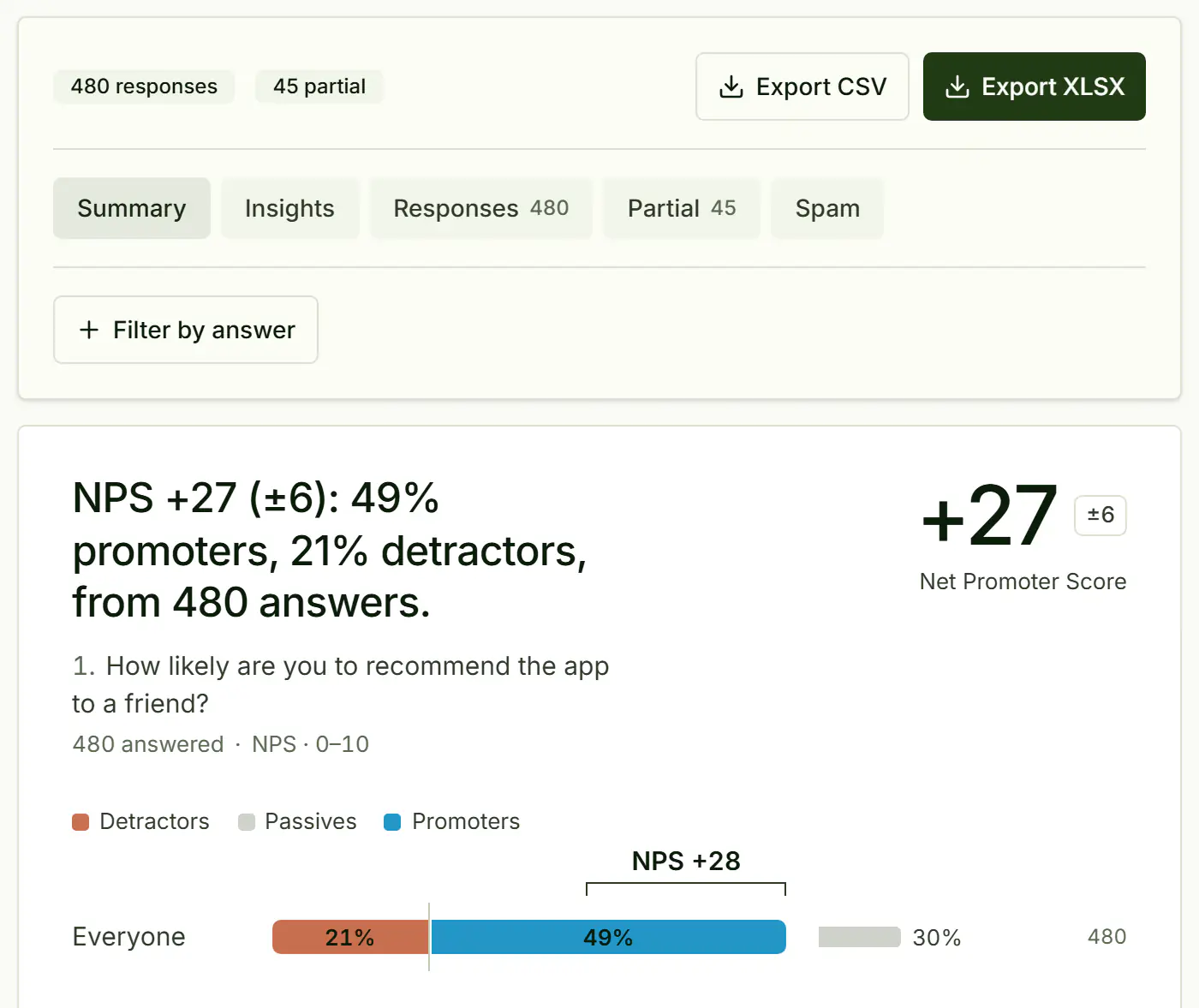The height and width of the screenshot is (1008, 1199).
Task: Click the Everyone row label
Action: 128,937
